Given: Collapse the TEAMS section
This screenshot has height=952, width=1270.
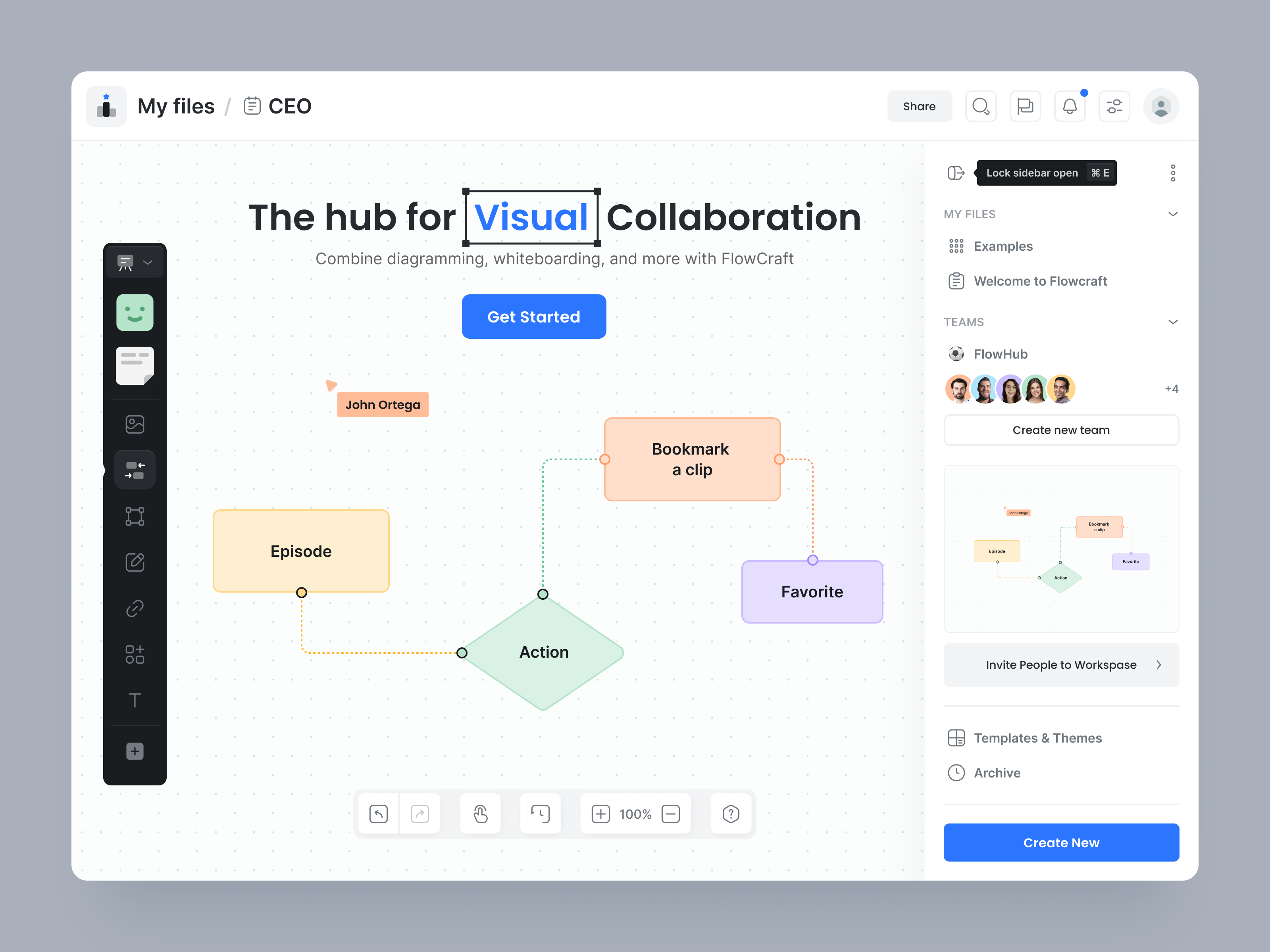Looking at the screenshot, I should point(1173,322).
